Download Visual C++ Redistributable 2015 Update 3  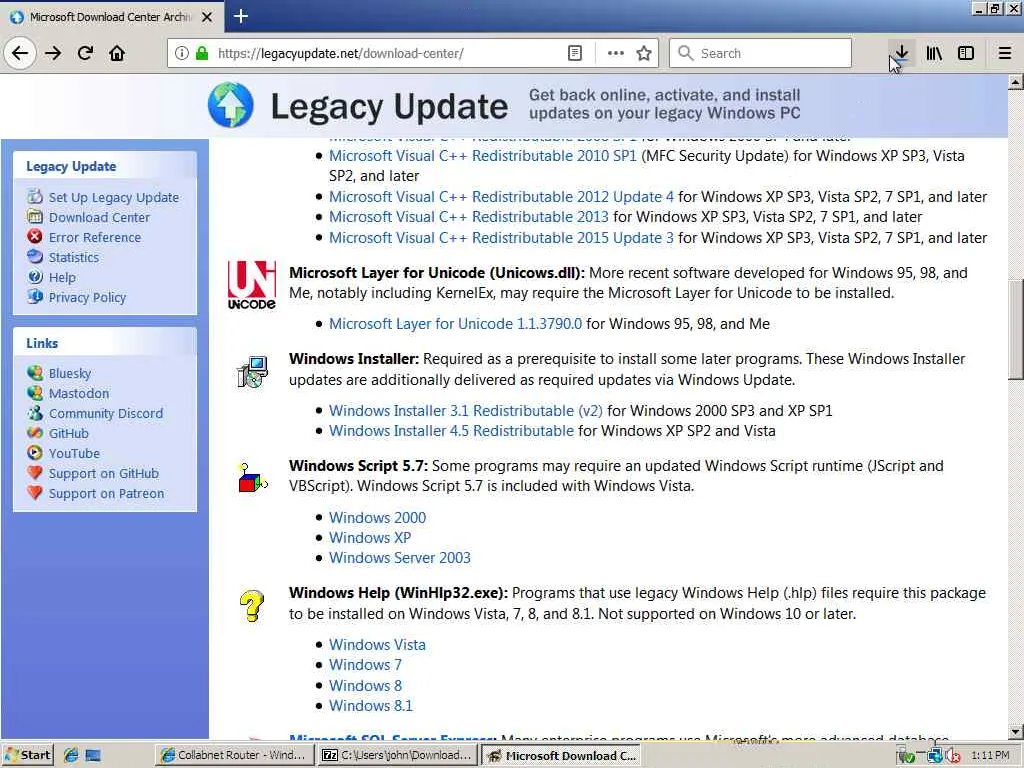click(501, 237)
